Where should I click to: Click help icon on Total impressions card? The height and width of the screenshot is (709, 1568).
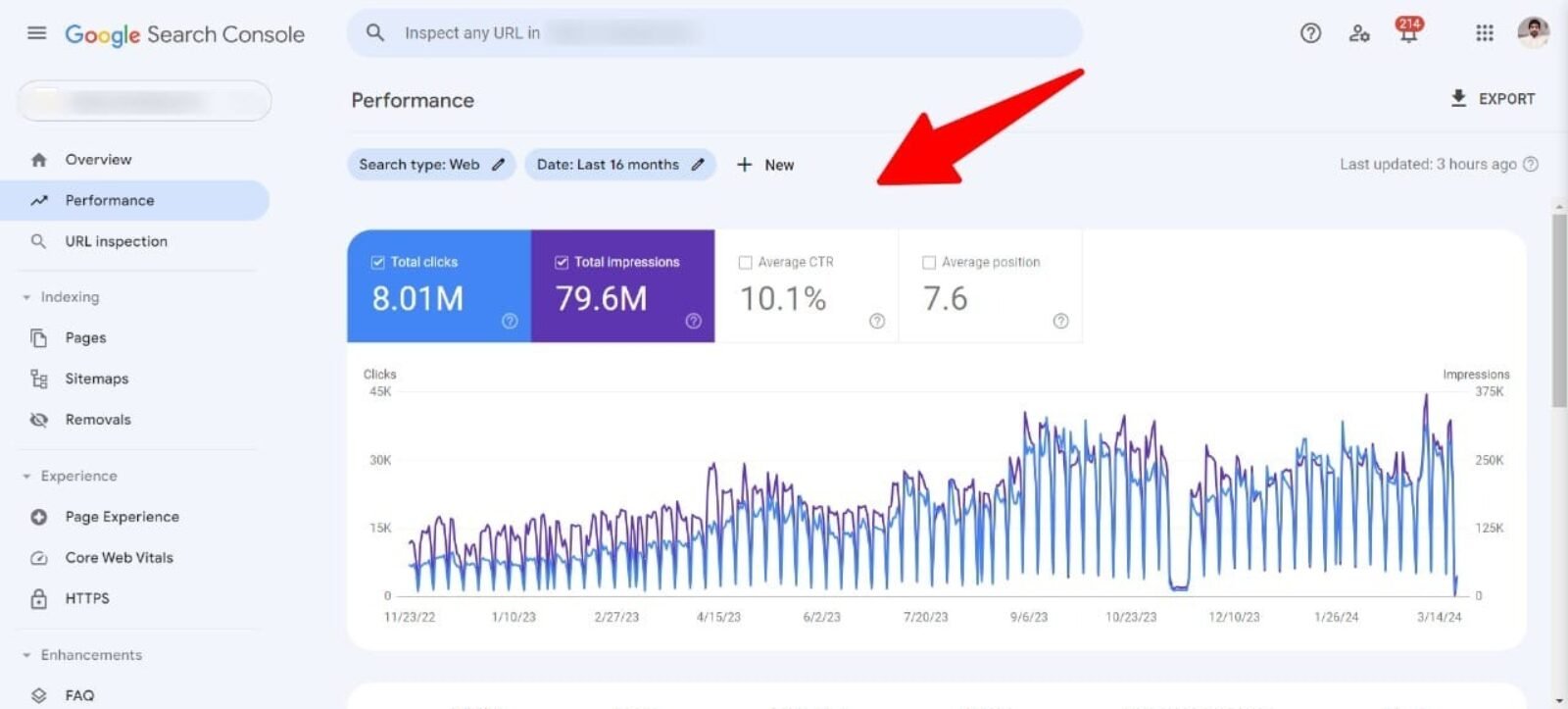(x=693, y=321)
